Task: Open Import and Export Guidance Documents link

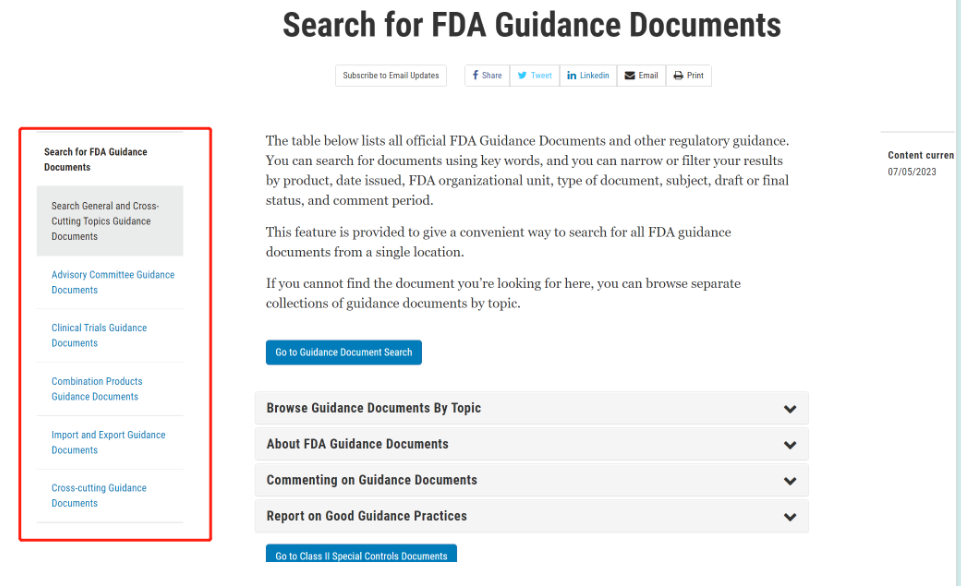Action: click(108, 442)
